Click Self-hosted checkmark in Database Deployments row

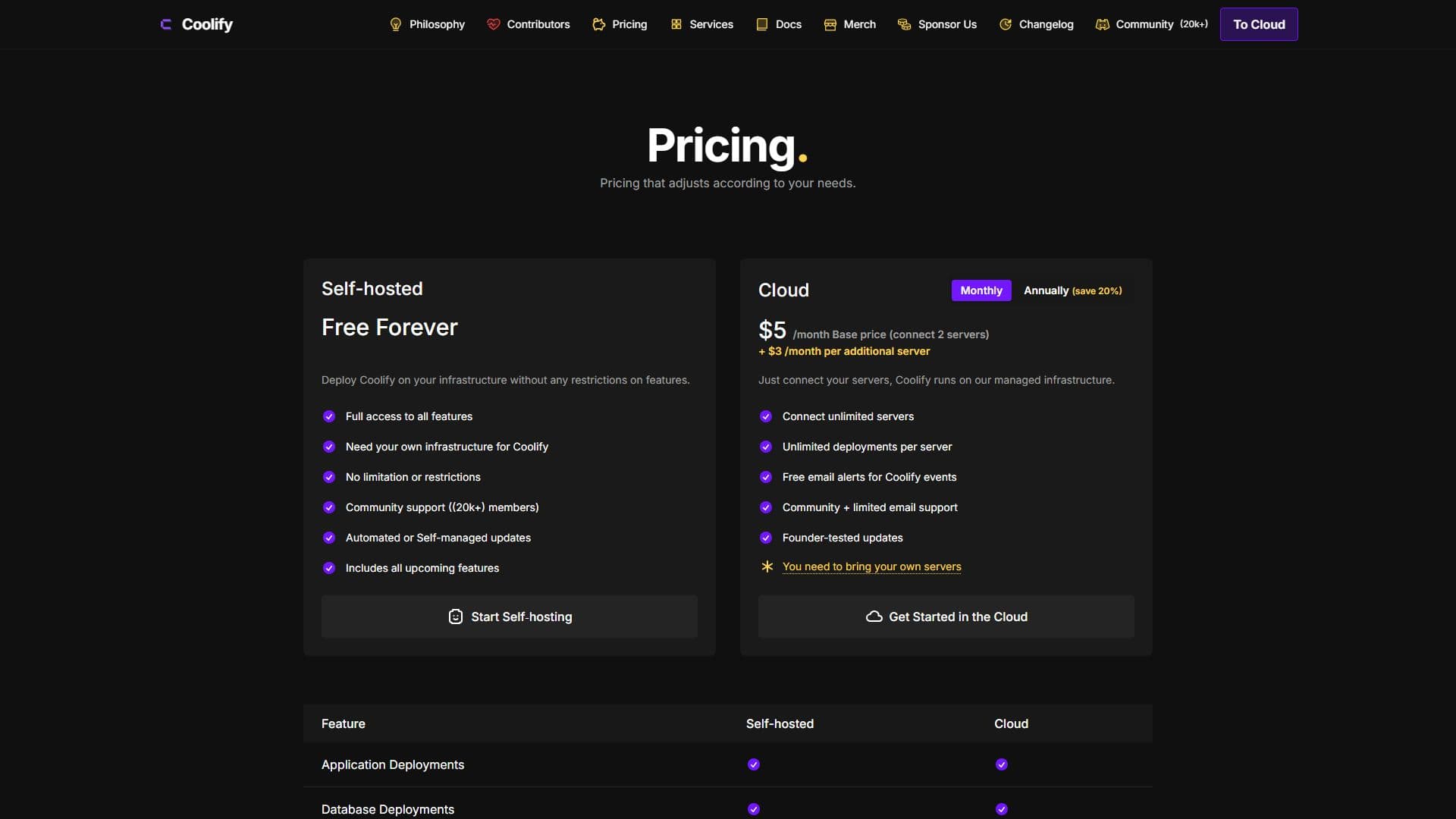click(754, 809)
